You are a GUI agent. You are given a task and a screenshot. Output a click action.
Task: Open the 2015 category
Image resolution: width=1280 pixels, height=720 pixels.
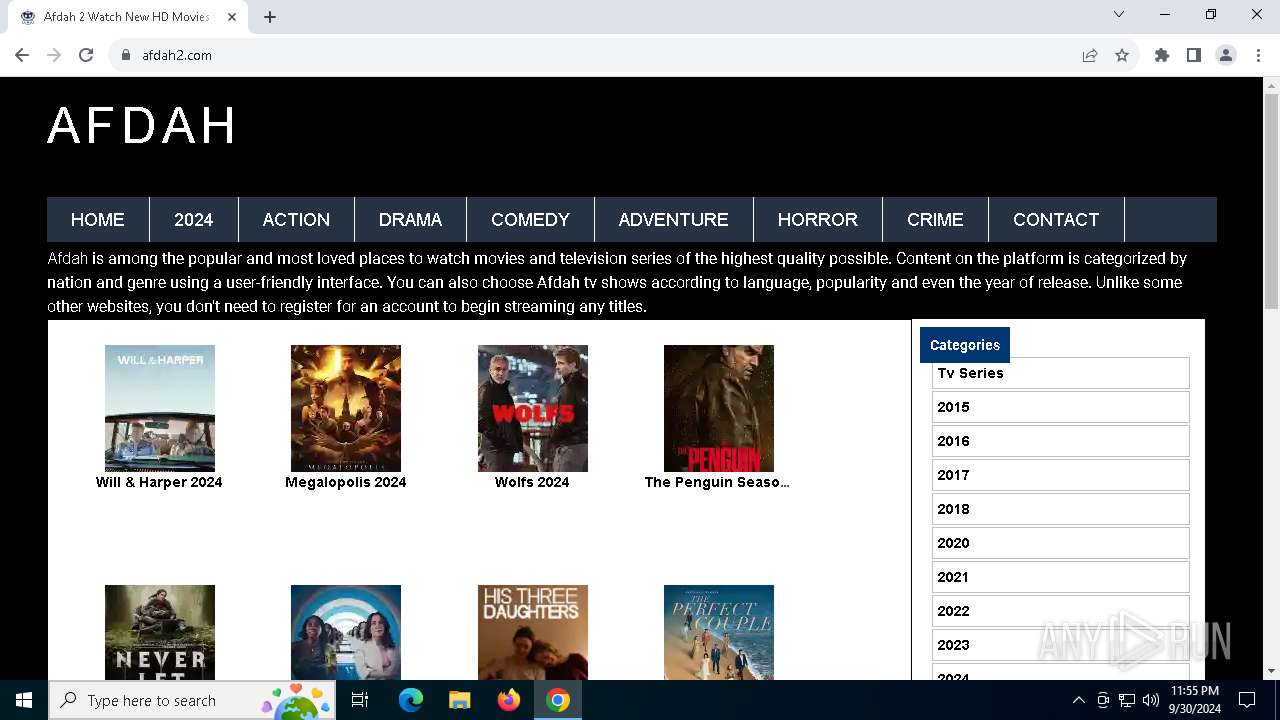[x=1061, y=407]
